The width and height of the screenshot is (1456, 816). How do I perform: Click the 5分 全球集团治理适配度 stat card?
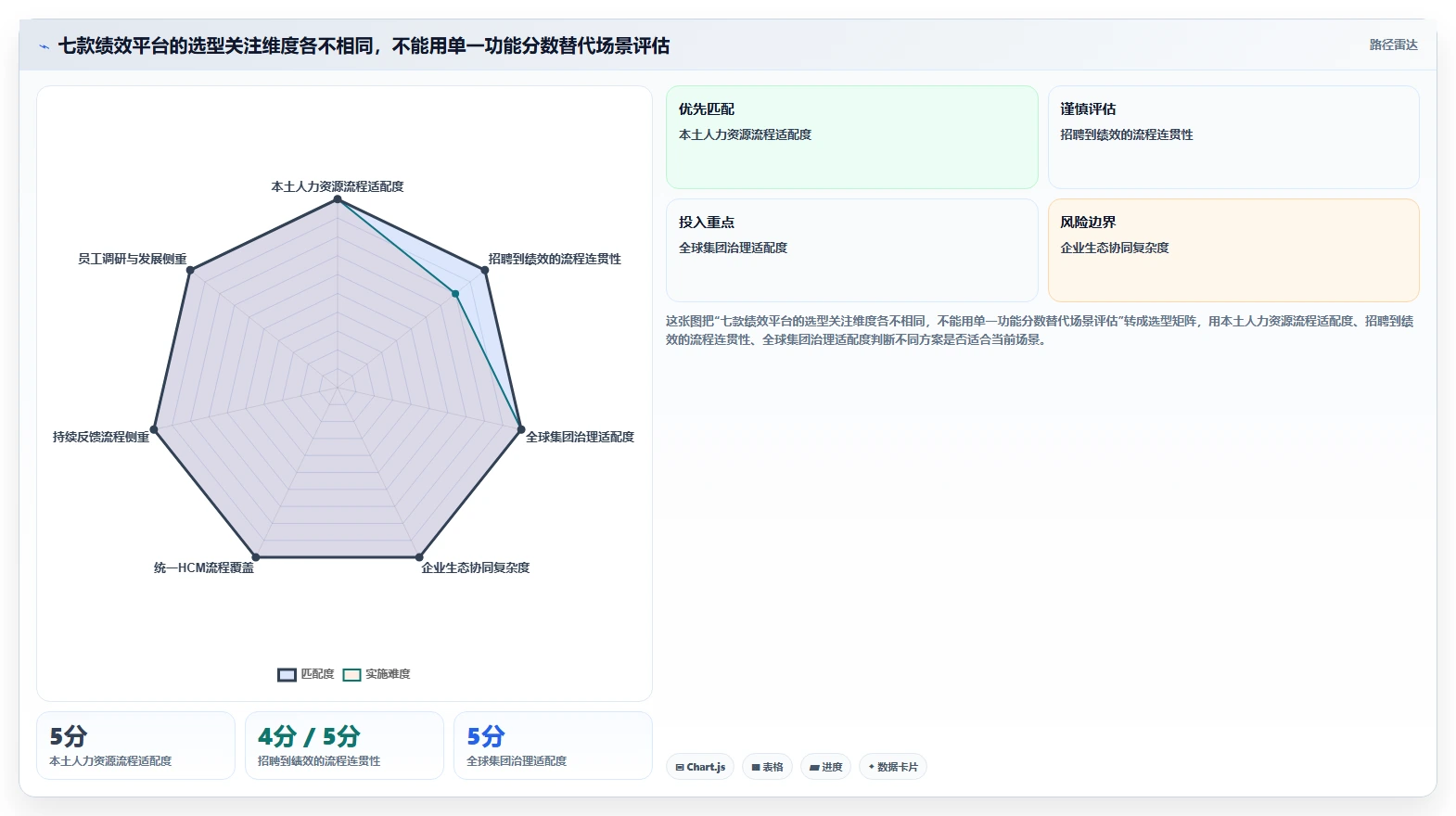point(553,746)
